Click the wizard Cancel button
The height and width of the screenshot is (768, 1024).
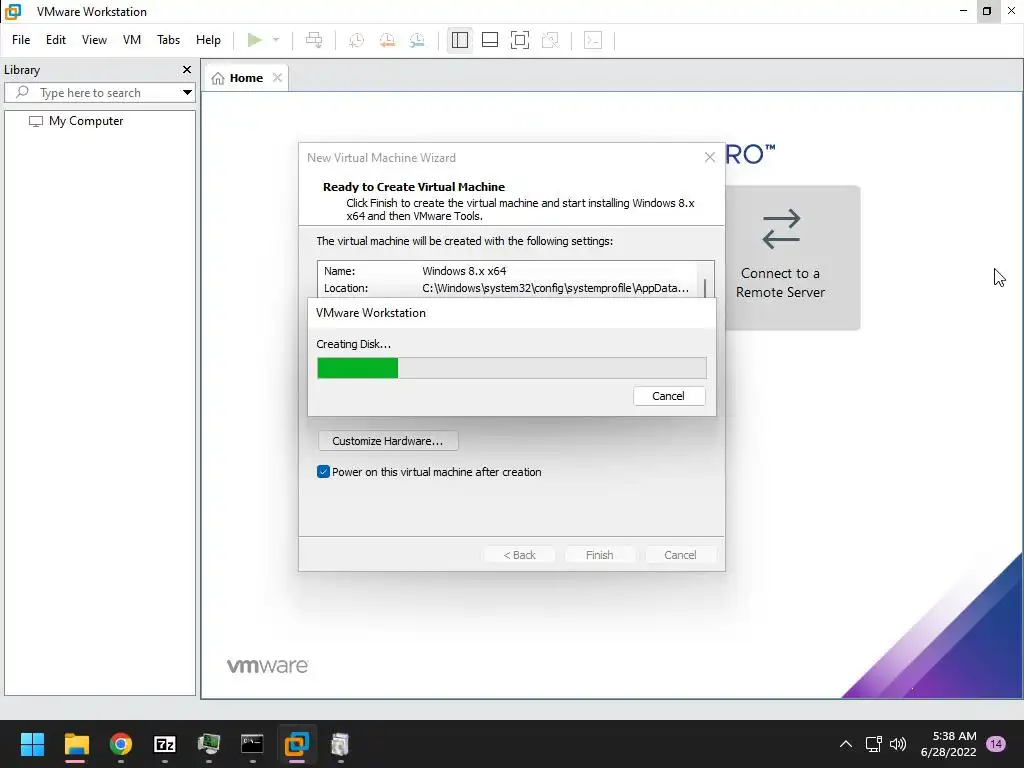point(680,555)
